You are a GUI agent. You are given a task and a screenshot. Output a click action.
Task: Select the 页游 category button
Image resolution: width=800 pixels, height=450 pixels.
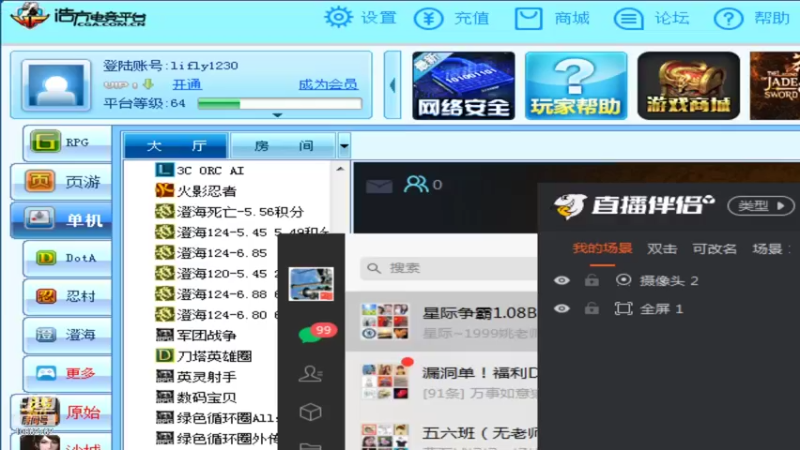(61, 182)
